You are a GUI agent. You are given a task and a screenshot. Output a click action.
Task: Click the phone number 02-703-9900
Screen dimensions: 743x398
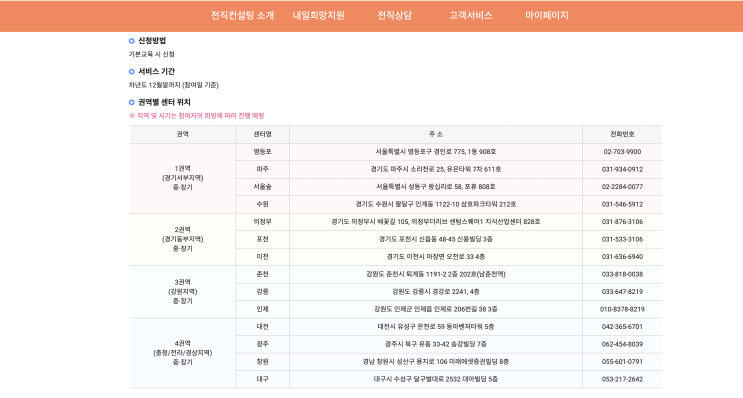click(x=622, y=152)
